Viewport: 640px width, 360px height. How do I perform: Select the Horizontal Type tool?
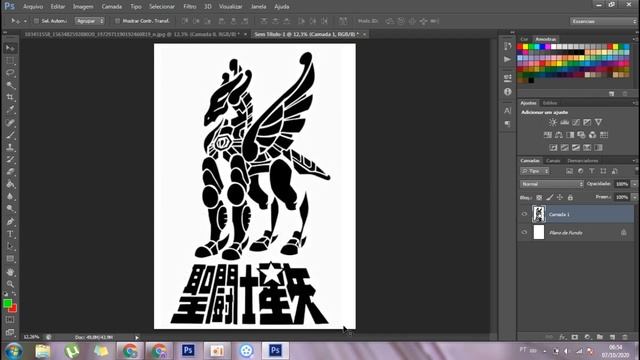[10, 234]
